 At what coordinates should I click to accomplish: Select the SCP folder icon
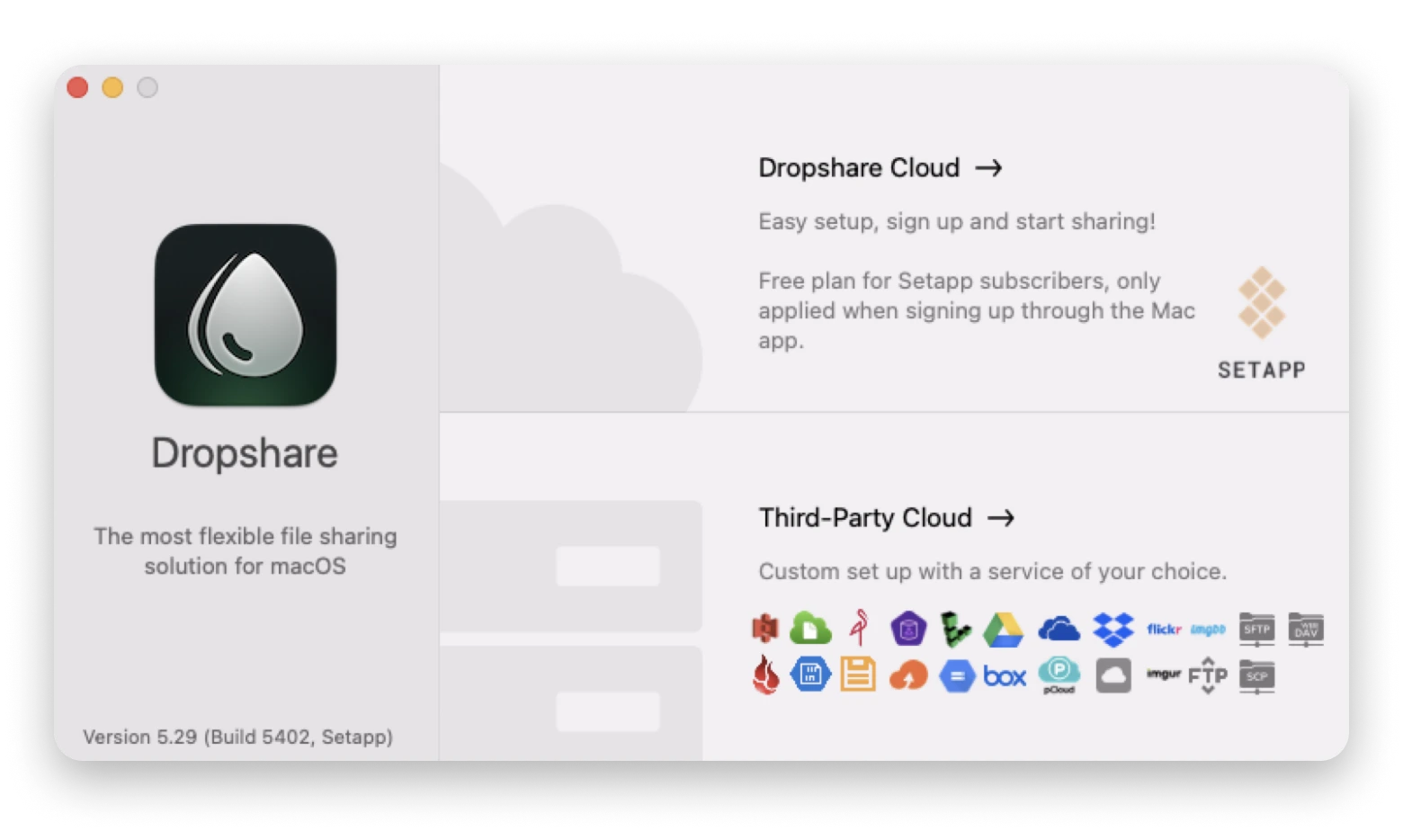pyautogui.click(x=1256, y=676)
